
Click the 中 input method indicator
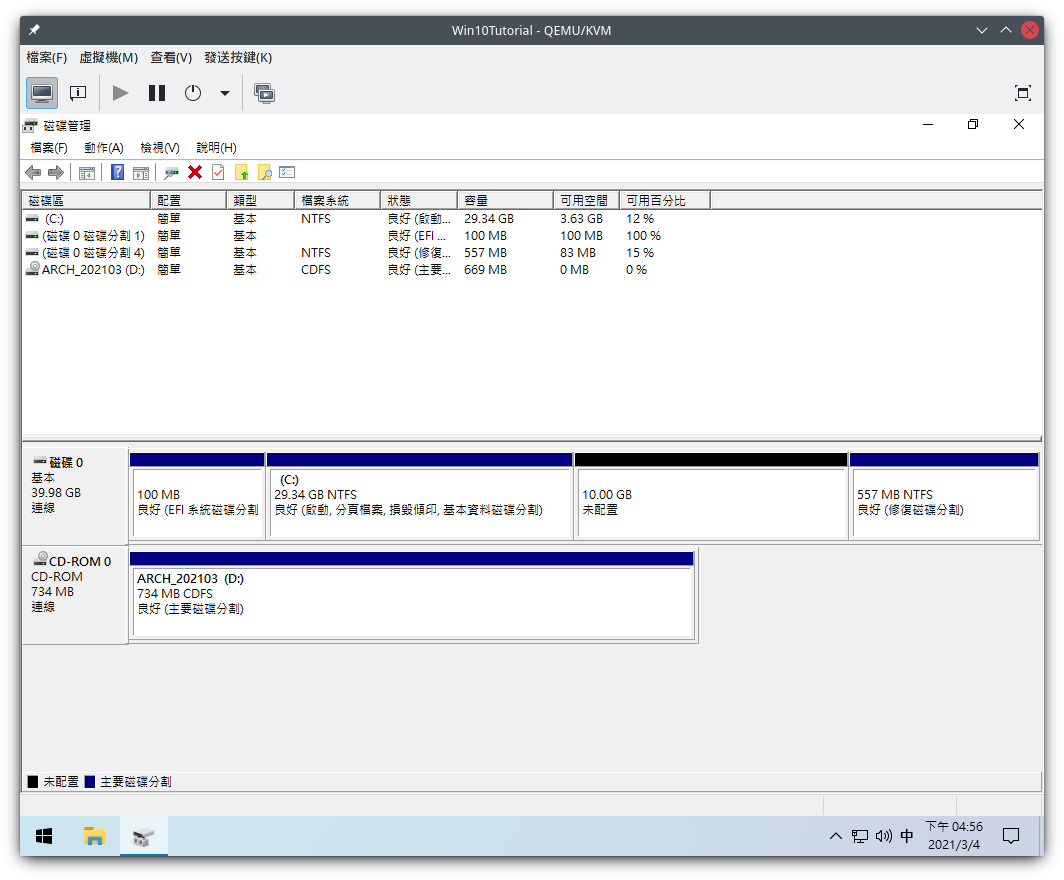(x=907, y=836)
